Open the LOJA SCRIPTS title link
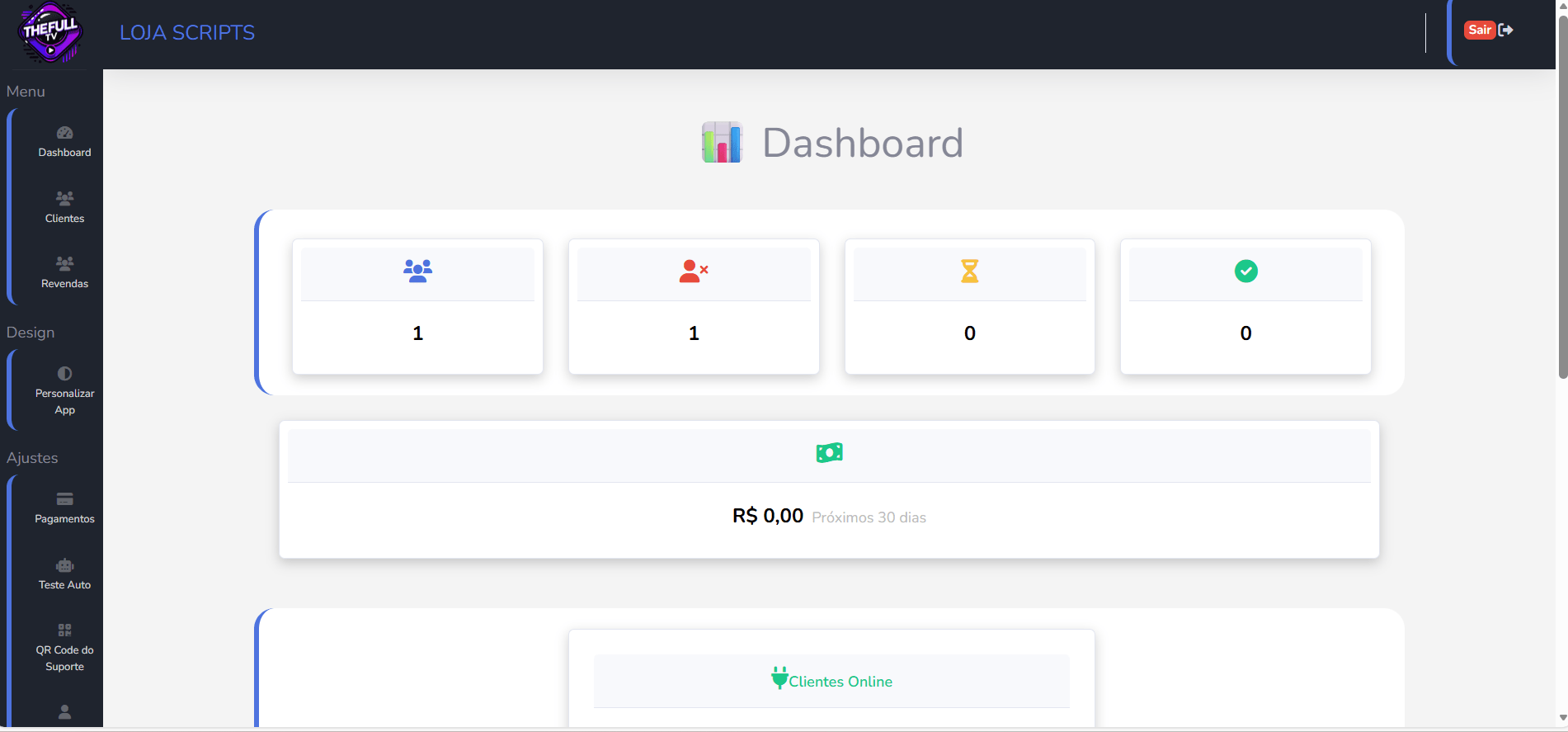 pyautogui.click(x=187, y=32)
